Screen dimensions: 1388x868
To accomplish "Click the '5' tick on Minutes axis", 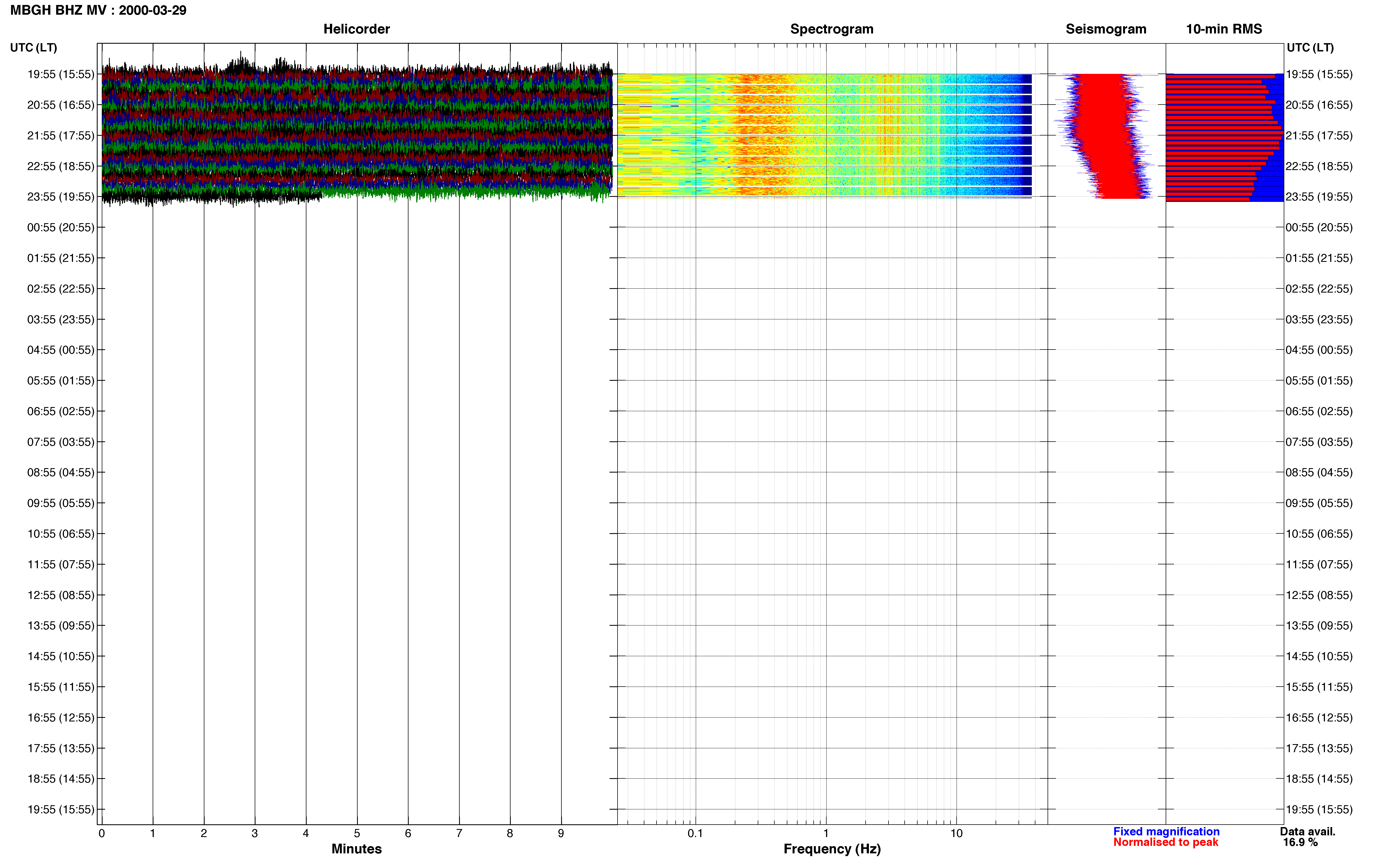I will tap(357, 833).
